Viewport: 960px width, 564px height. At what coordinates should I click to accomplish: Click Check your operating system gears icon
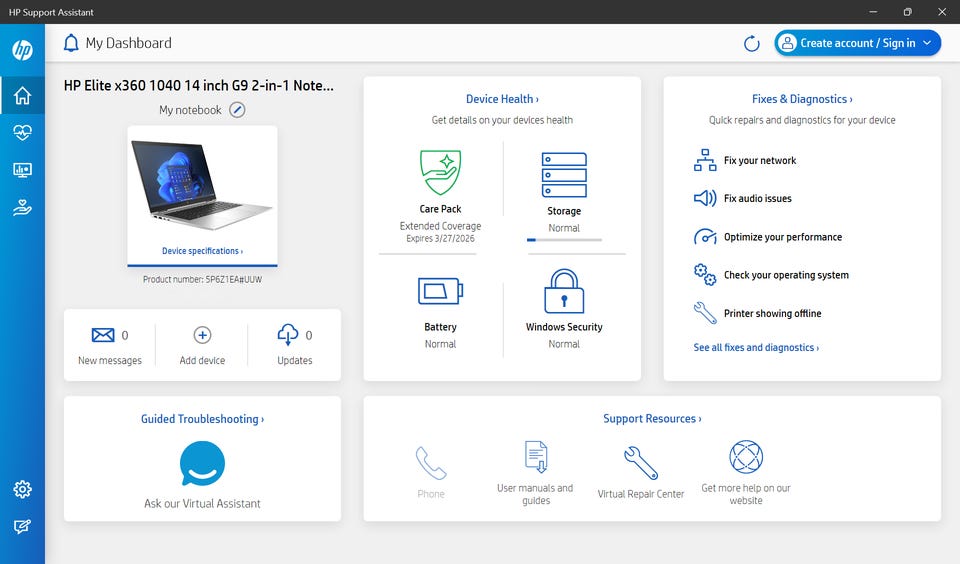pyautogui.click(x=705, y=274)
